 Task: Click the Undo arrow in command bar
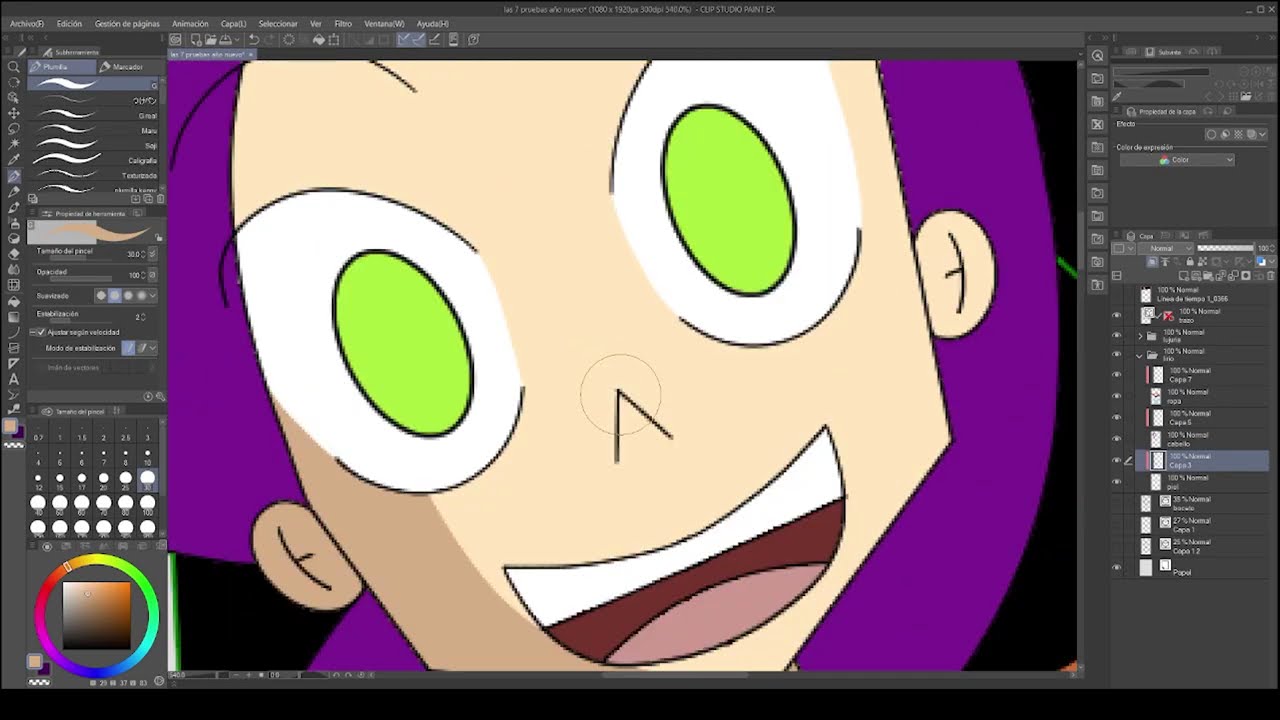point(254,40)
